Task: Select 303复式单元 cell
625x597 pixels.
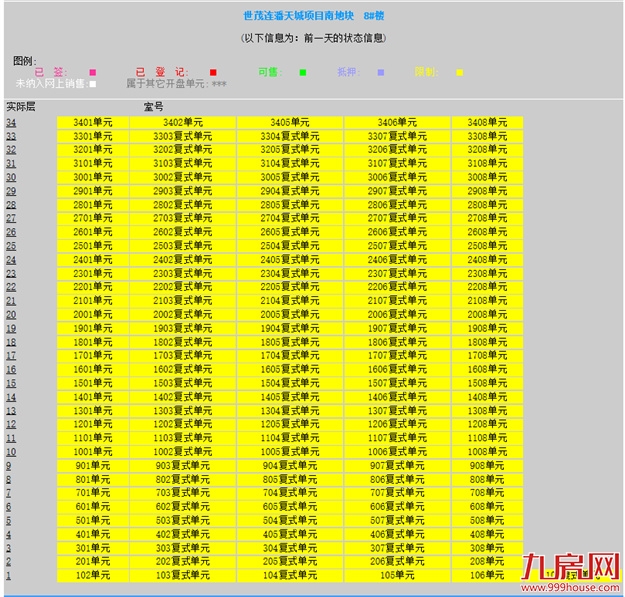Action: 183,548
